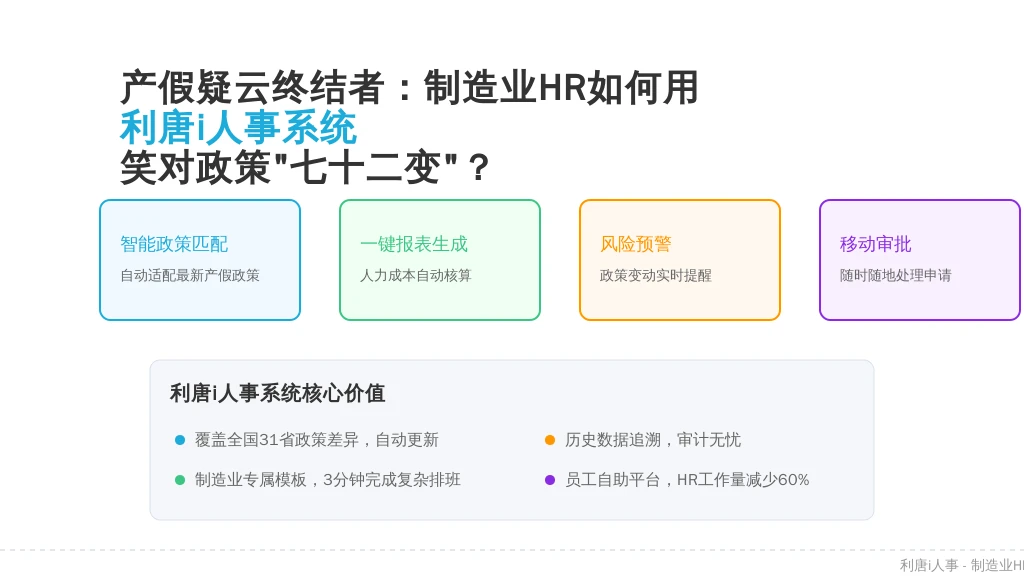Select the purple 移动审批 card
This screenshot has width=1024, height=576.
point(920,260)
